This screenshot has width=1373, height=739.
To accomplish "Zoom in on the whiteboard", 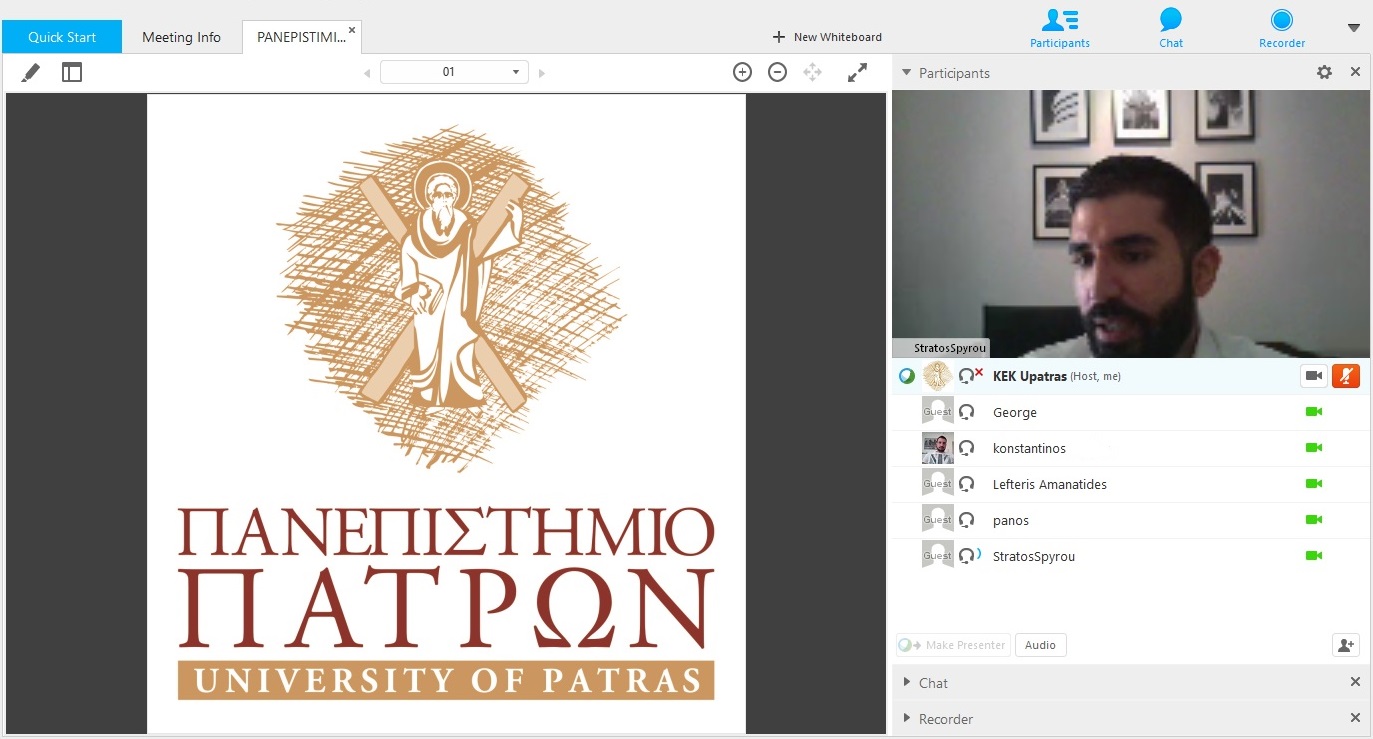I will 742,72.
